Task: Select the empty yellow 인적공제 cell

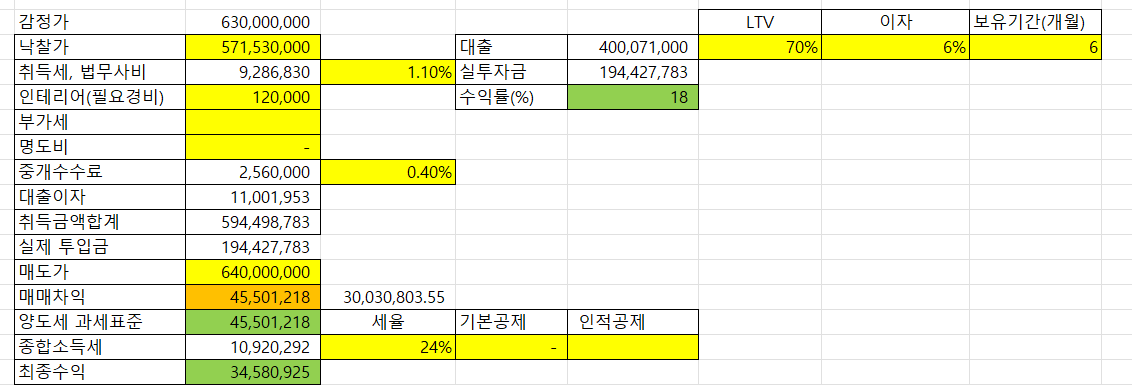Action: tap(632, 347)
